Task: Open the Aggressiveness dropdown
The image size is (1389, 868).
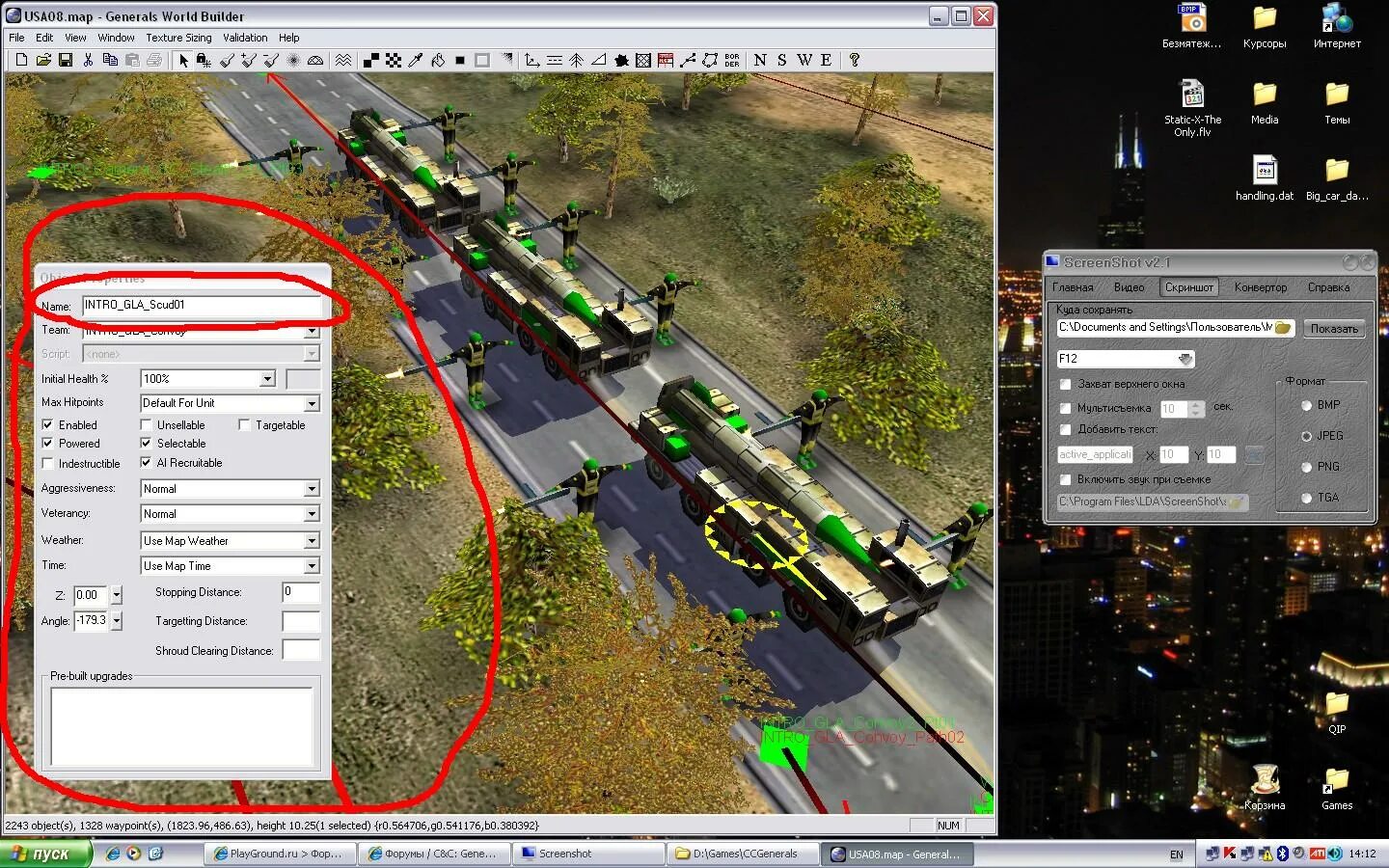Action: point(312,489)
